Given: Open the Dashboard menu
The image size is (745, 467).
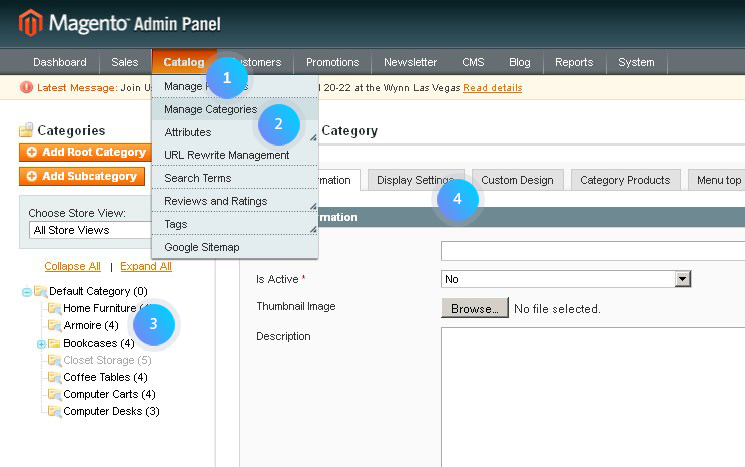Looking at the screenshot, I should coord(60,62).
